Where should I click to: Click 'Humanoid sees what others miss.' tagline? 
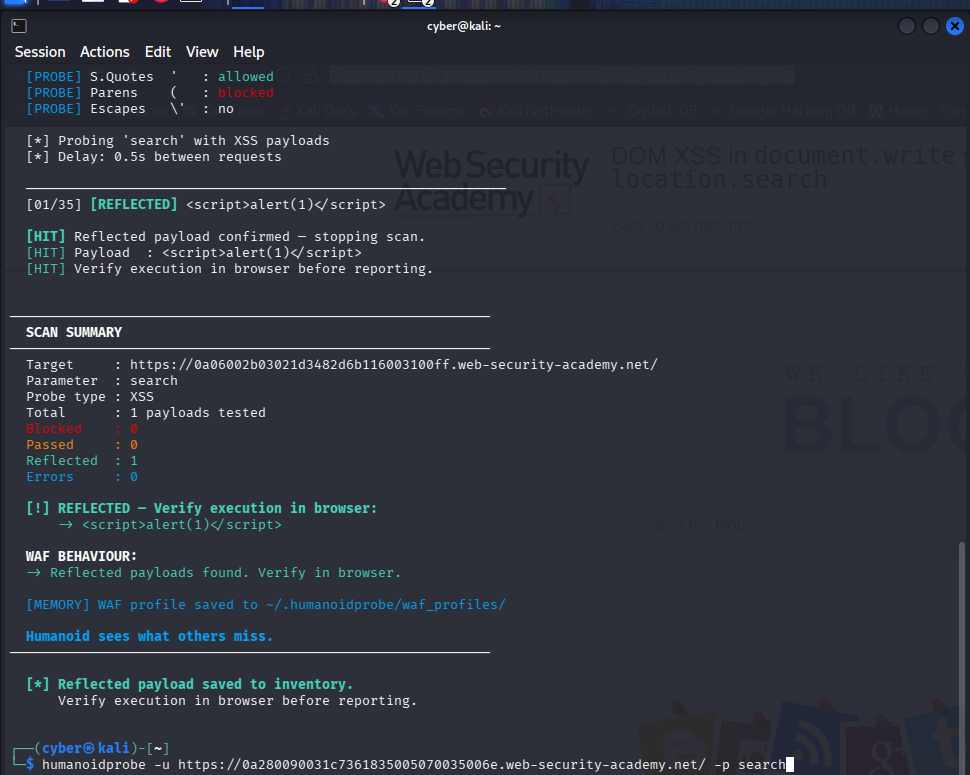pyautogui.click(x=149, y=637)
